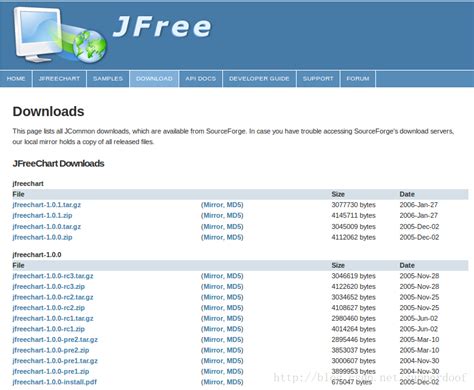Viewport: 474px width, 390px height.
Task: Click the JFreeChart Downloads subheading
Action: (58, 164)
